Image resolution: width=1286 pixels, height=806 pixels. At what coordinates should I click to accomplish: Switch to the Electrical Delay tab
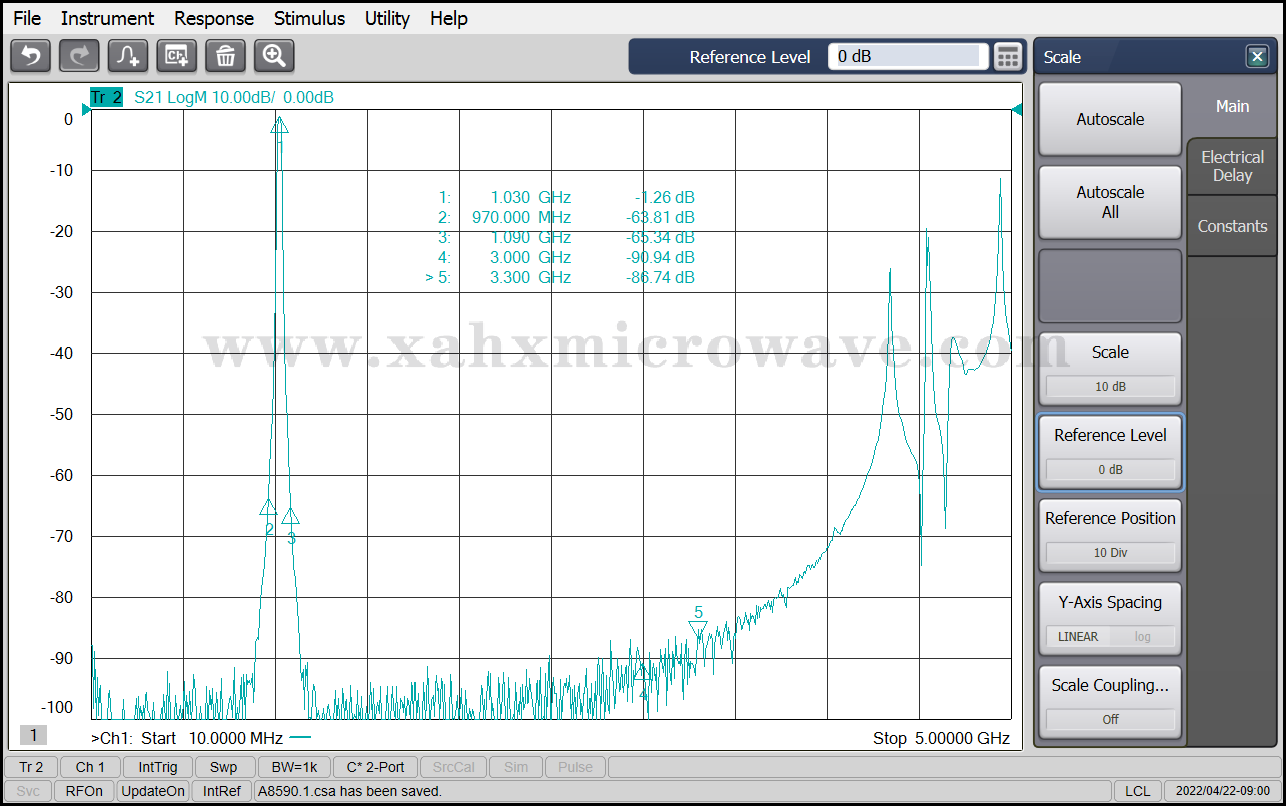point(1232,166)
